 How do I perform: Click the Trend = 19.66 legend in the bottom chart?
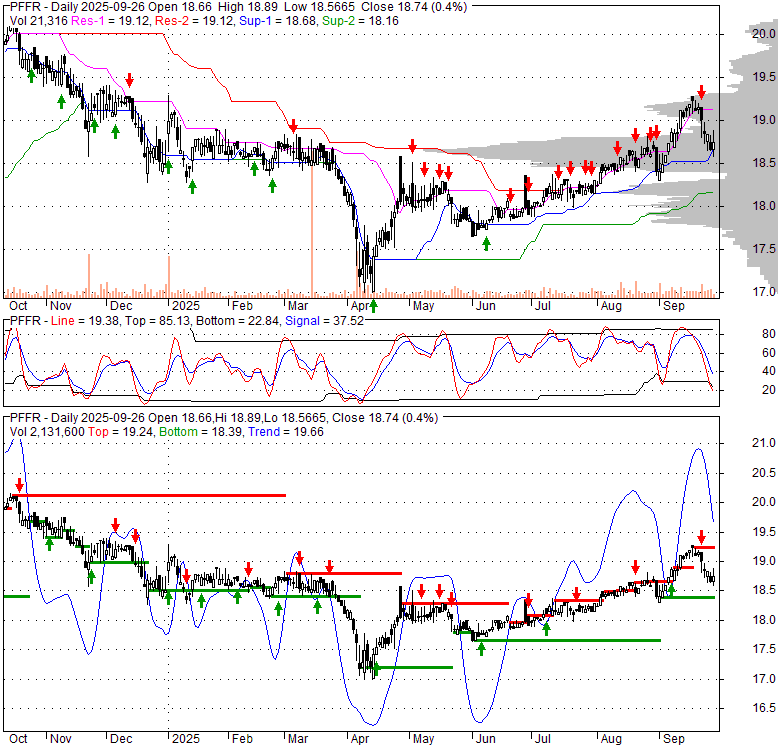click(x=286, y=432)
